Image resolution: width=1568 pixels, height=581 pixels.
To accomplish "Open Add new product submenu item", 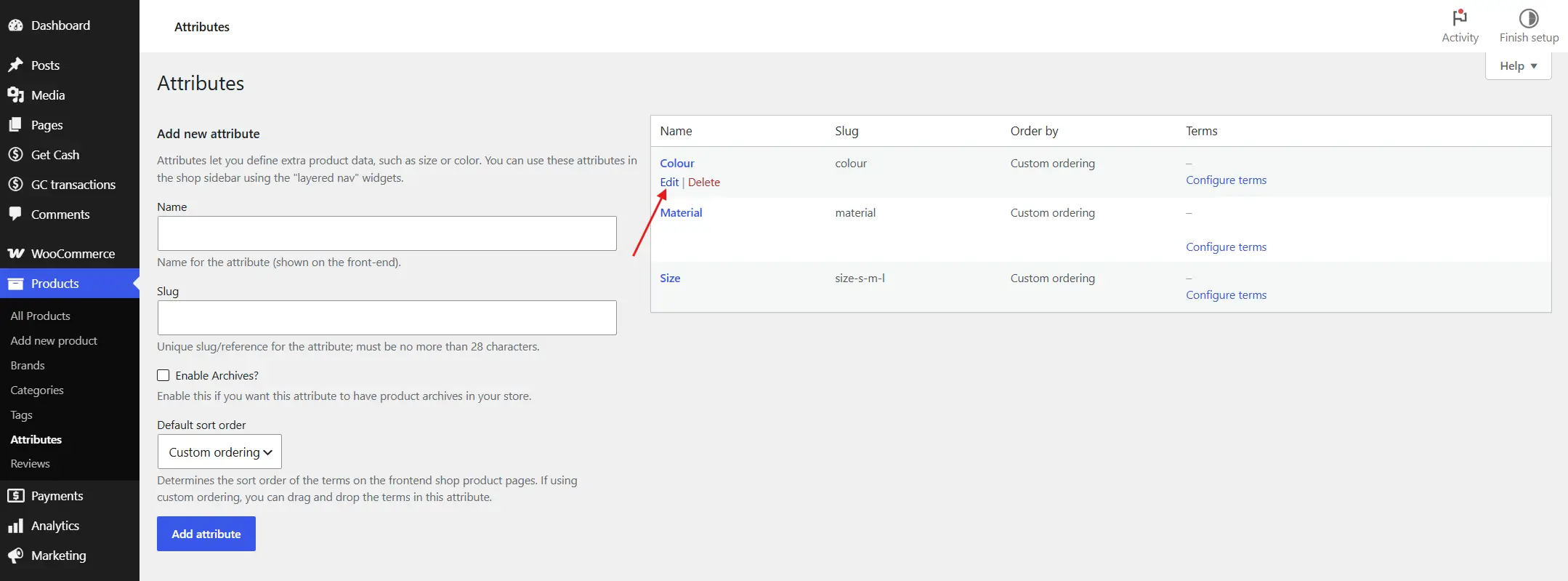I will pyautogui.click(x=54, y=340).
